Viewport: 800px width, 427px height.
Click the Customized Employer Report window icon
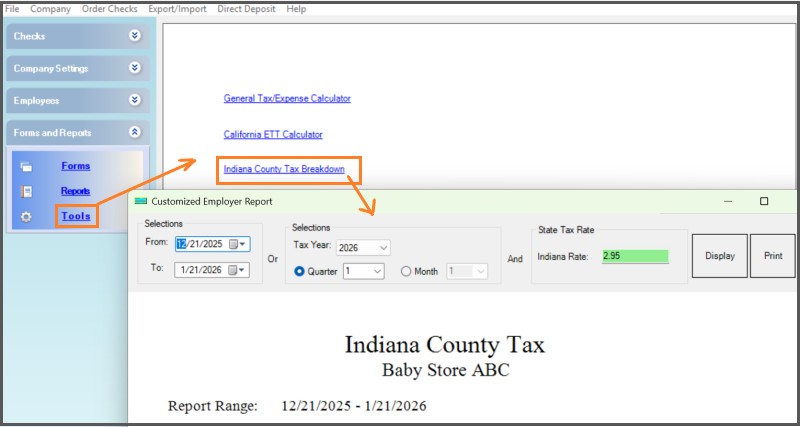pos(140,201)
